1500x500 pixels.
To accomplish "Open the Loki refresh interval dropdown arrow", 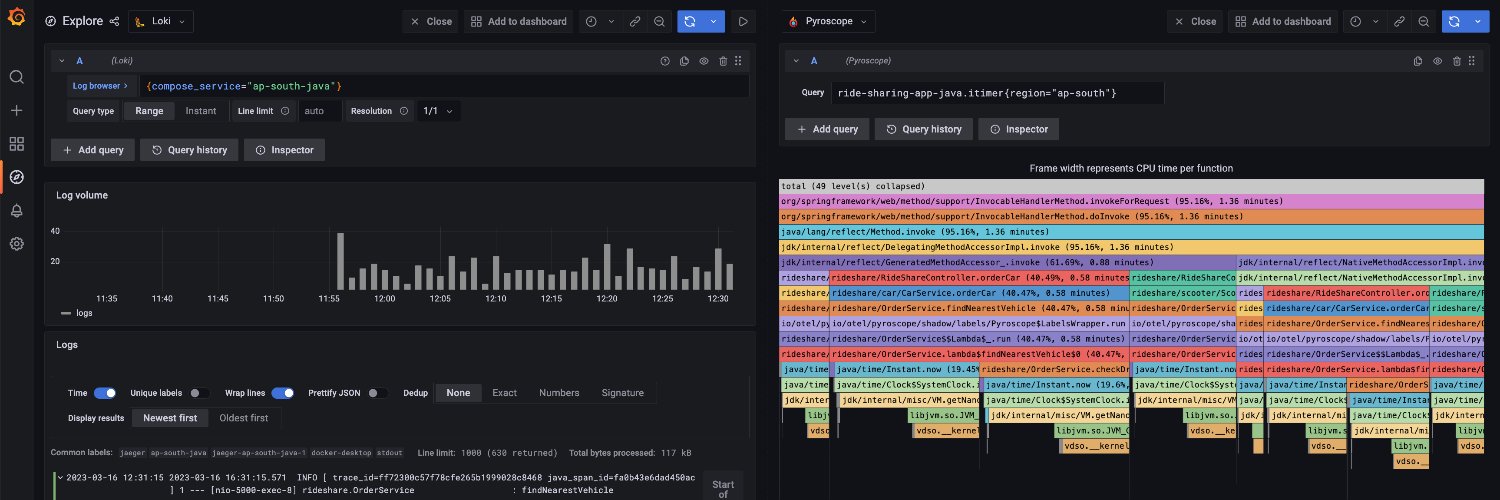I will click(712, 21).
